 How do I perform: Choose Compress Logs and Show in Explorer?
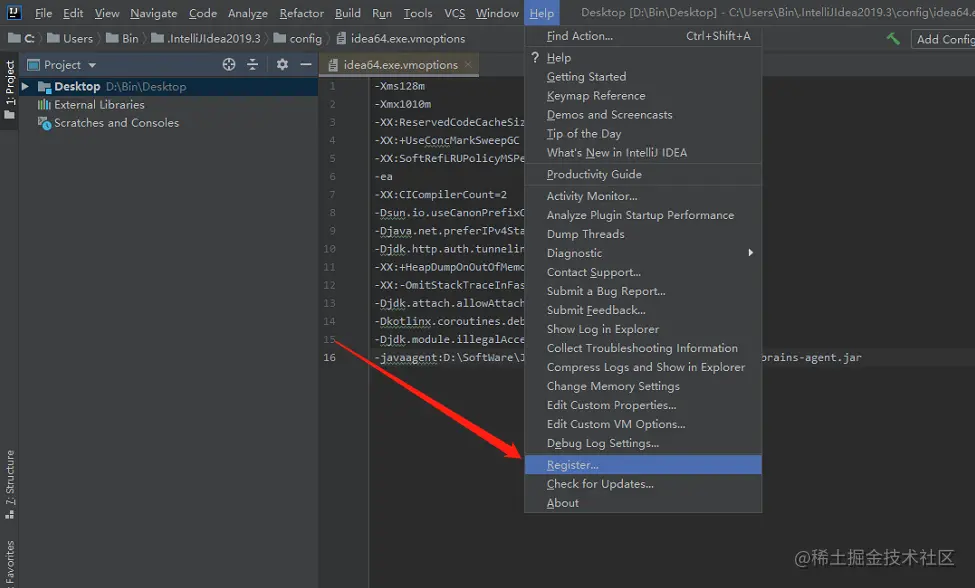(643, 367)
